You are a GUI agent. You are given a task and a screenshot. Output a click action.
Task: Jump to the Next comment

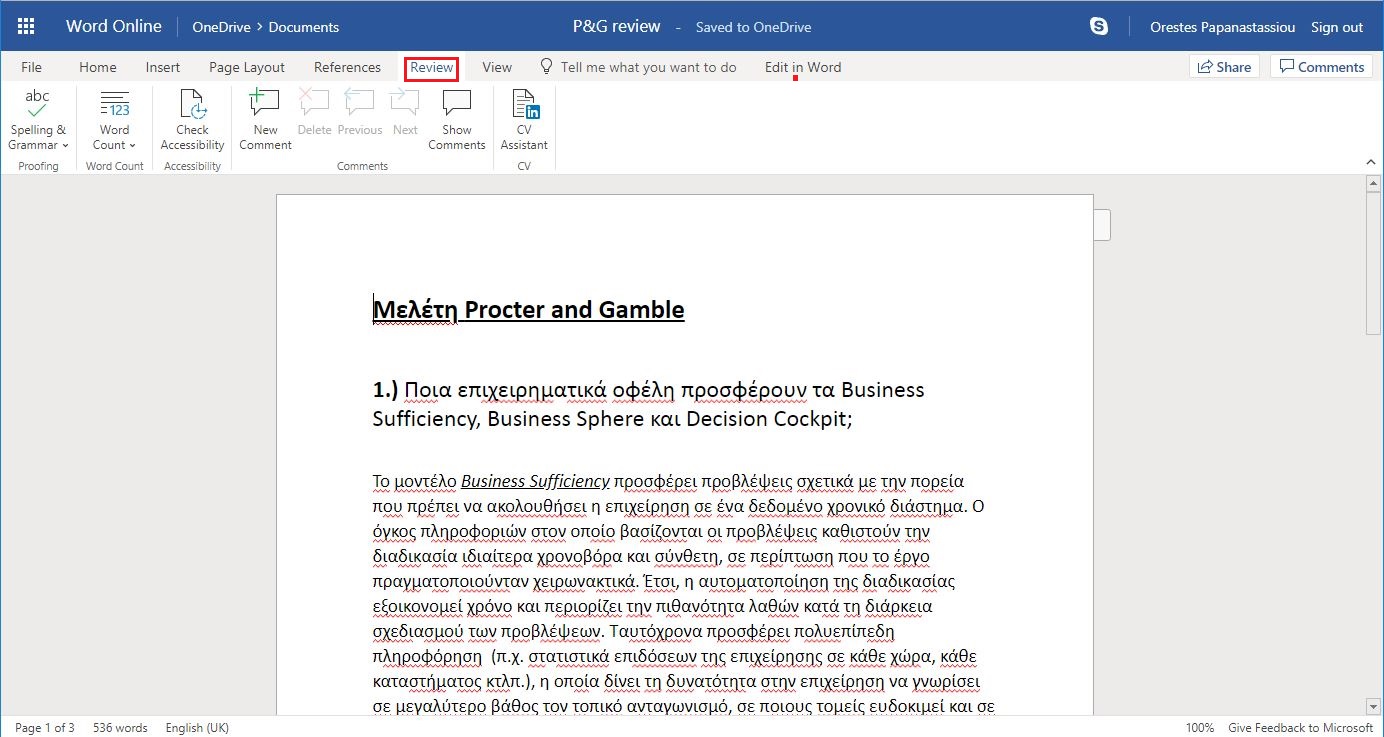coord(405,120)
